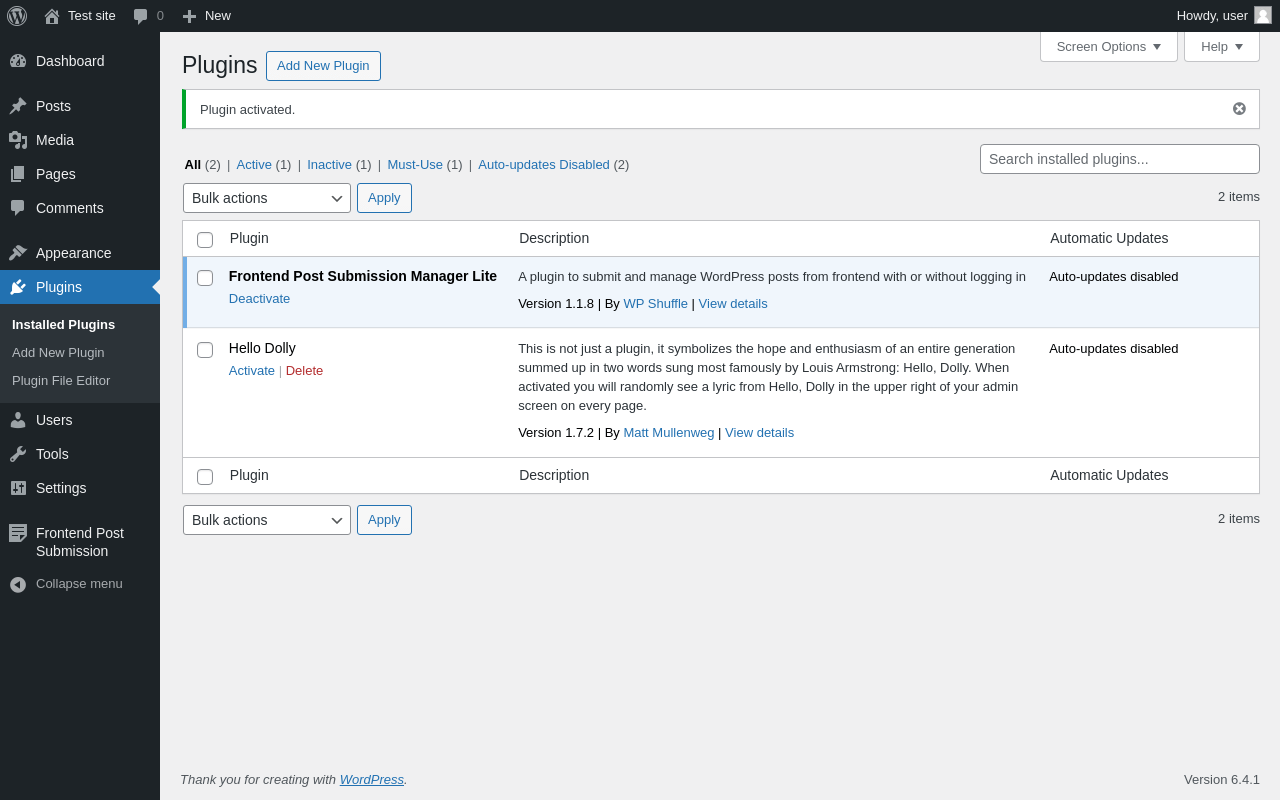This screenshot has width=1280, height=800.
Task: Check the Frontend Post Submission Manager checkbox
Action: (x=205, y=278)
